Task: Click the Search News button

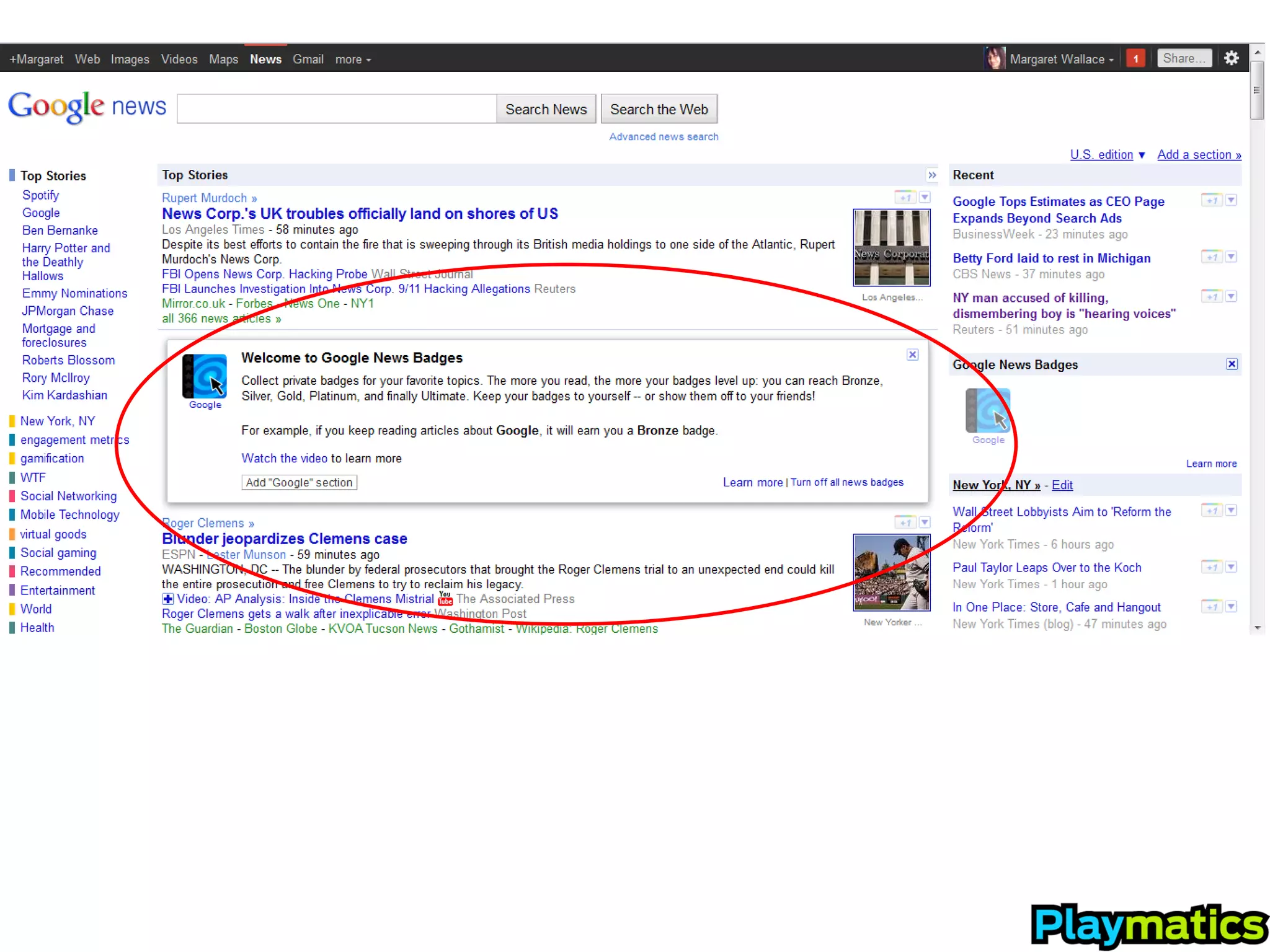Action: (x=546, y=109)
